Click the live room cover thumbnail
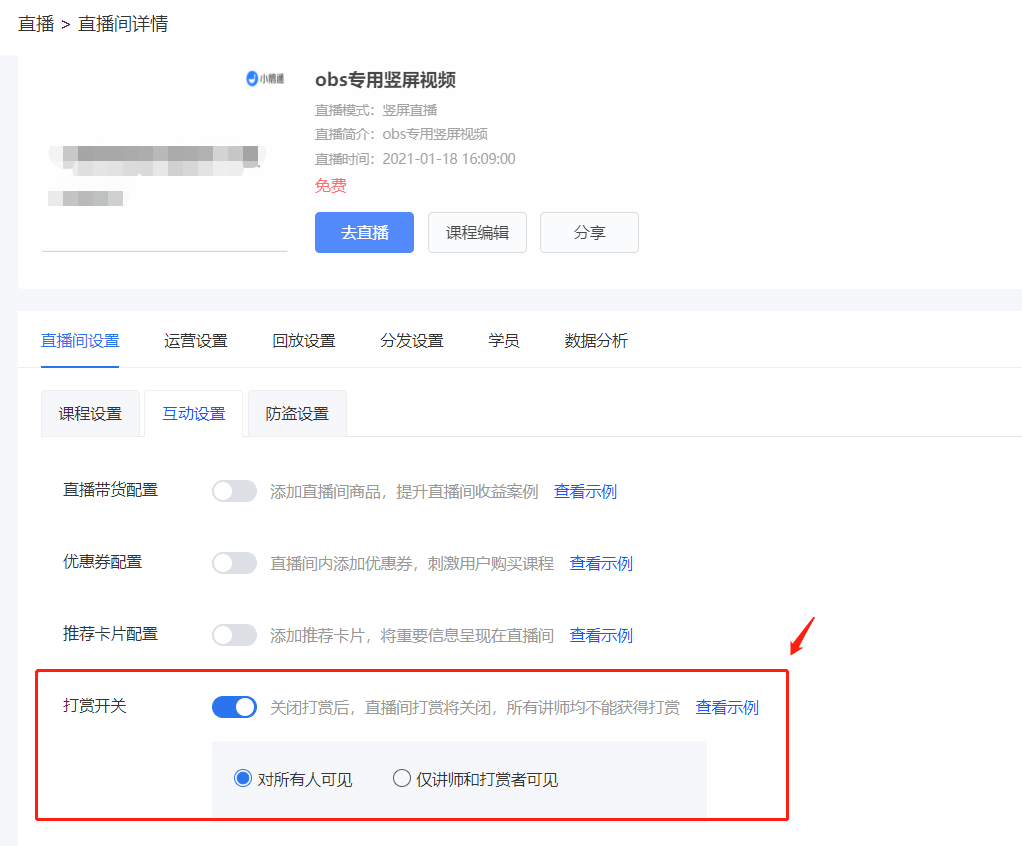 (164, 160)
